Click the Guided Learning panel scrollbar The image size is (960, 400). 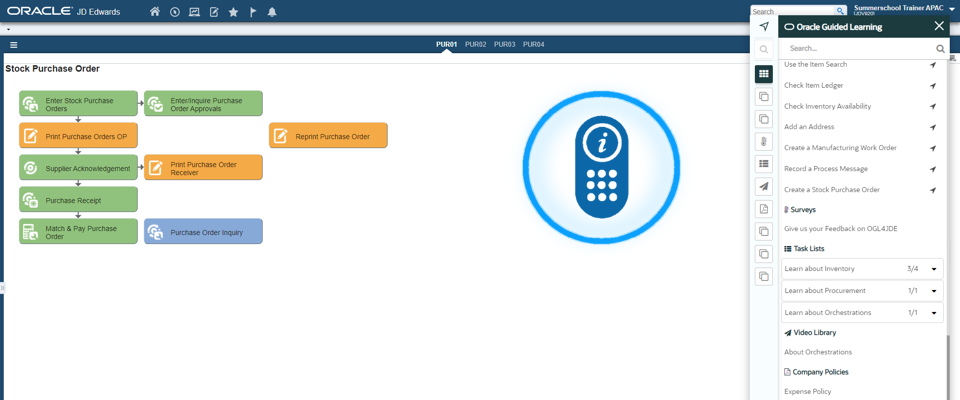(x=948, y=368)
